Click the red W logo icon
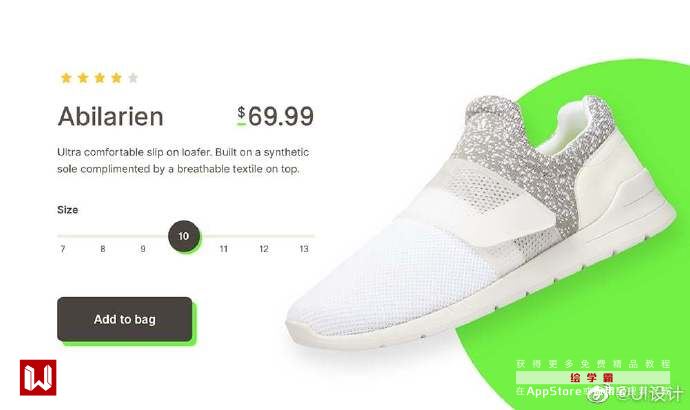The image size is (690, 410). [38, 377]
